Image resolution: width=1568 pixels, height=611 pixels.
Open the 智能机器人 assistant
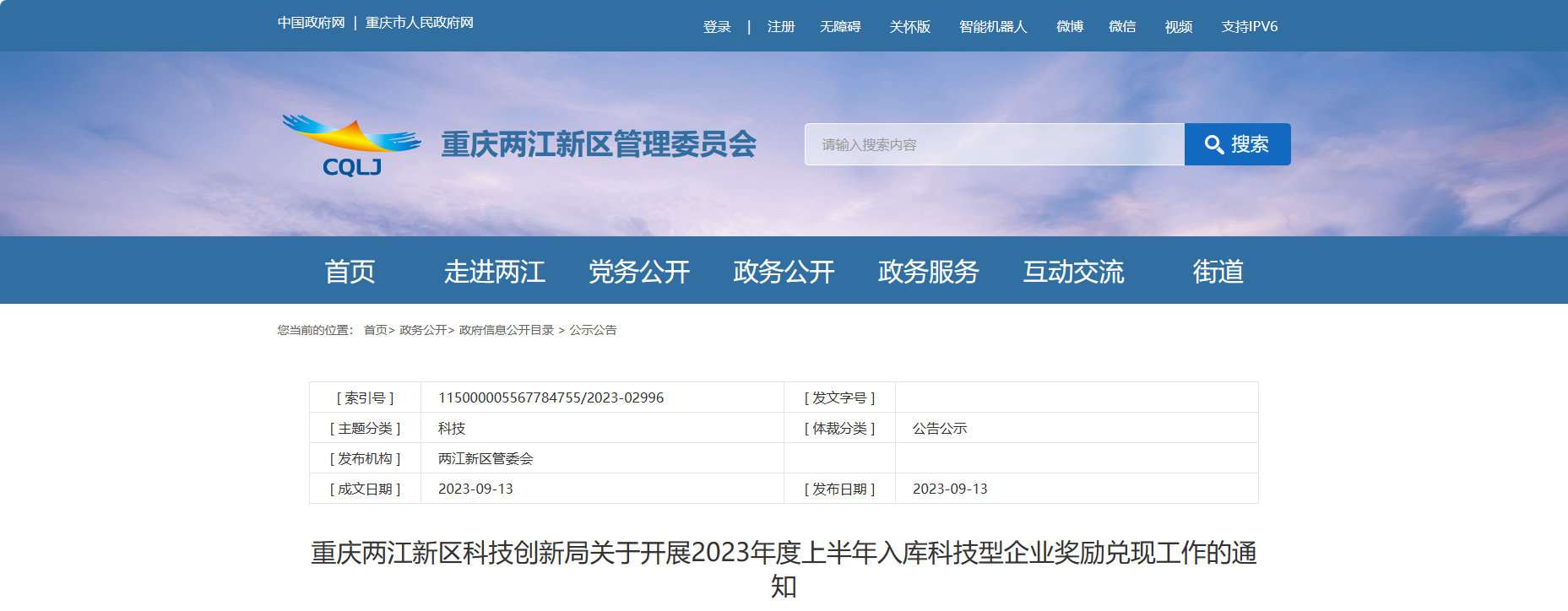993,27
